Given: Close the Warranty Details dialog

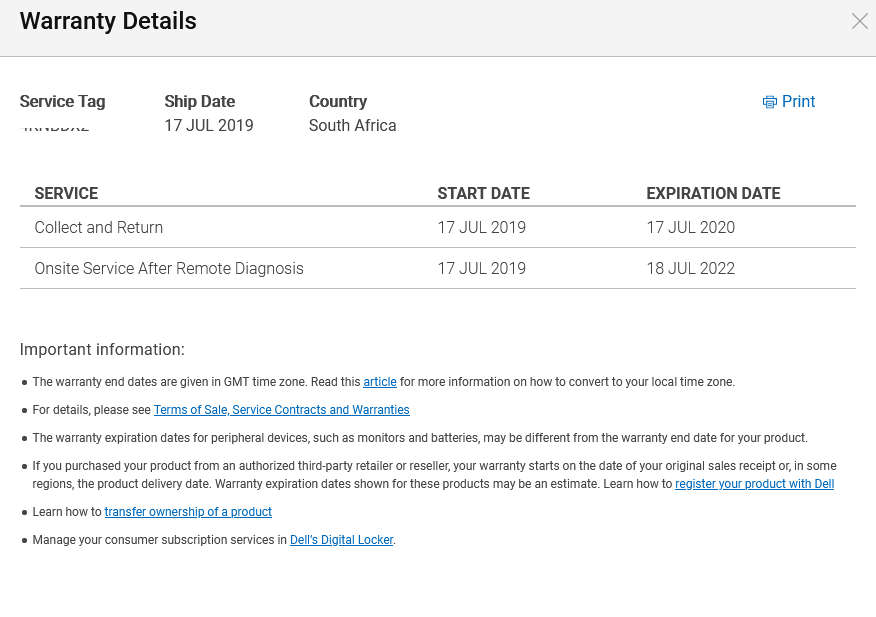Looking at the screenshot, I should tap(859, 21).
